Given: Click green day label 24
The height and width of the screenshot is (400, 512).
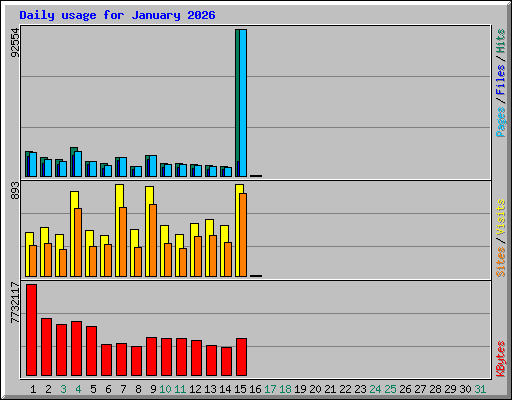Looking at the screenshot, I should click(375, 389).
